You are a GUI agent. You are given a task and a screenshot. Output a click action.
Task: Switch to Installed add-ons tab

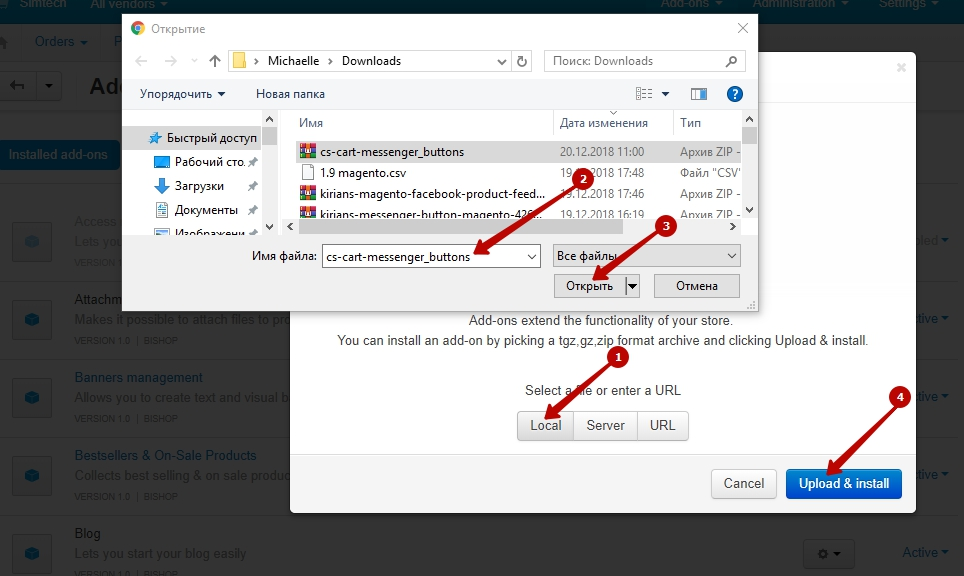click(x=58, y=154)
